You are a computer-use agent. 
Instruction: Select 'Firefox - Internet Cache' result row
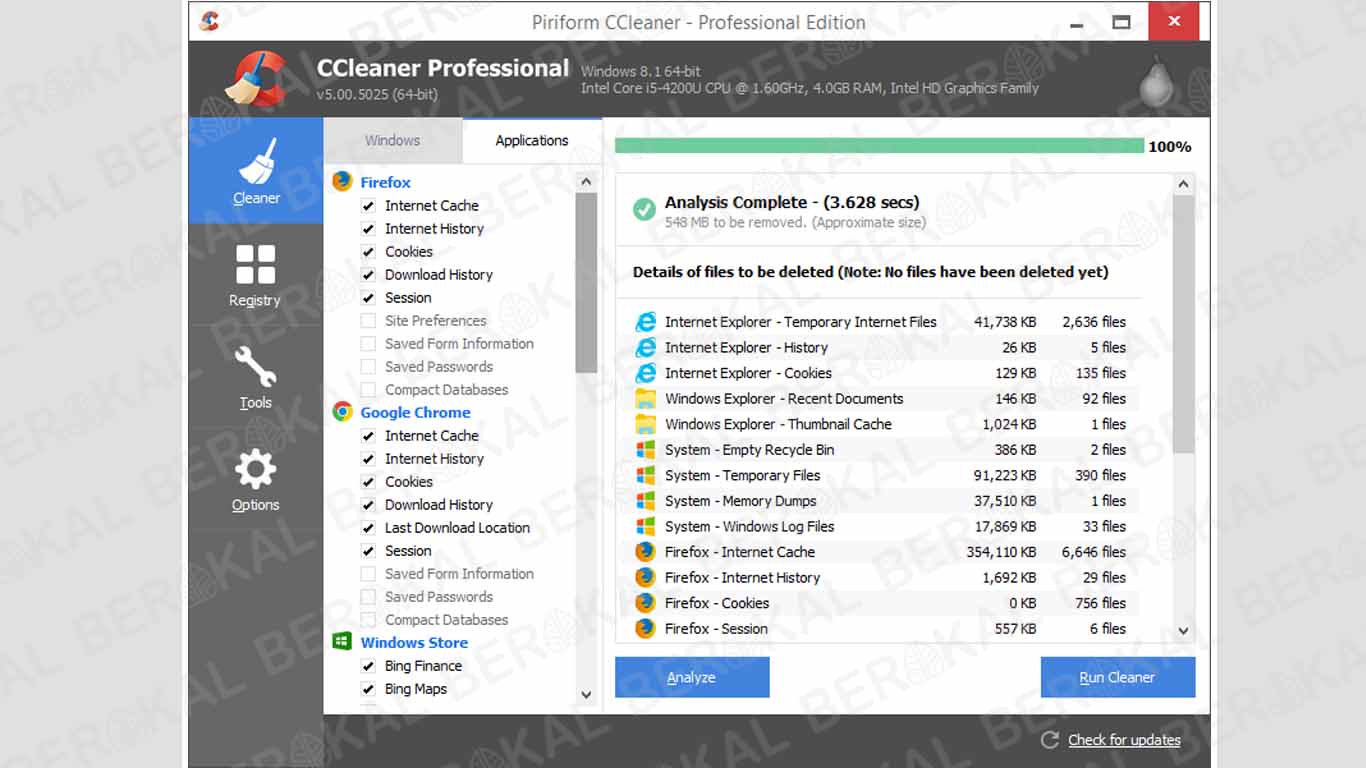pyautogui.click(x=880, y=552)
